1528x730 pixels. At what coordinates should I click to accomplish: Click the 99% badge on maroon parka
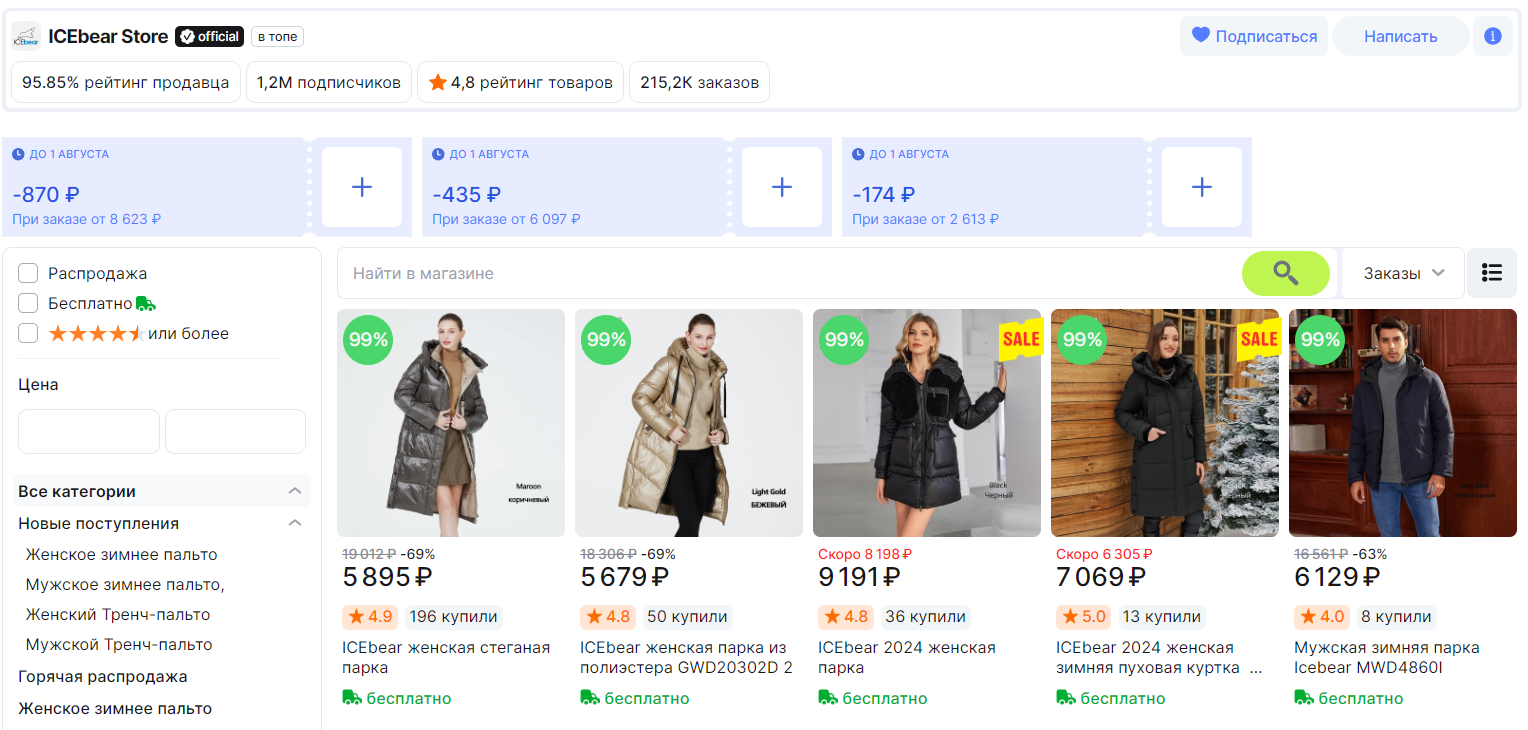coord(368,340)
